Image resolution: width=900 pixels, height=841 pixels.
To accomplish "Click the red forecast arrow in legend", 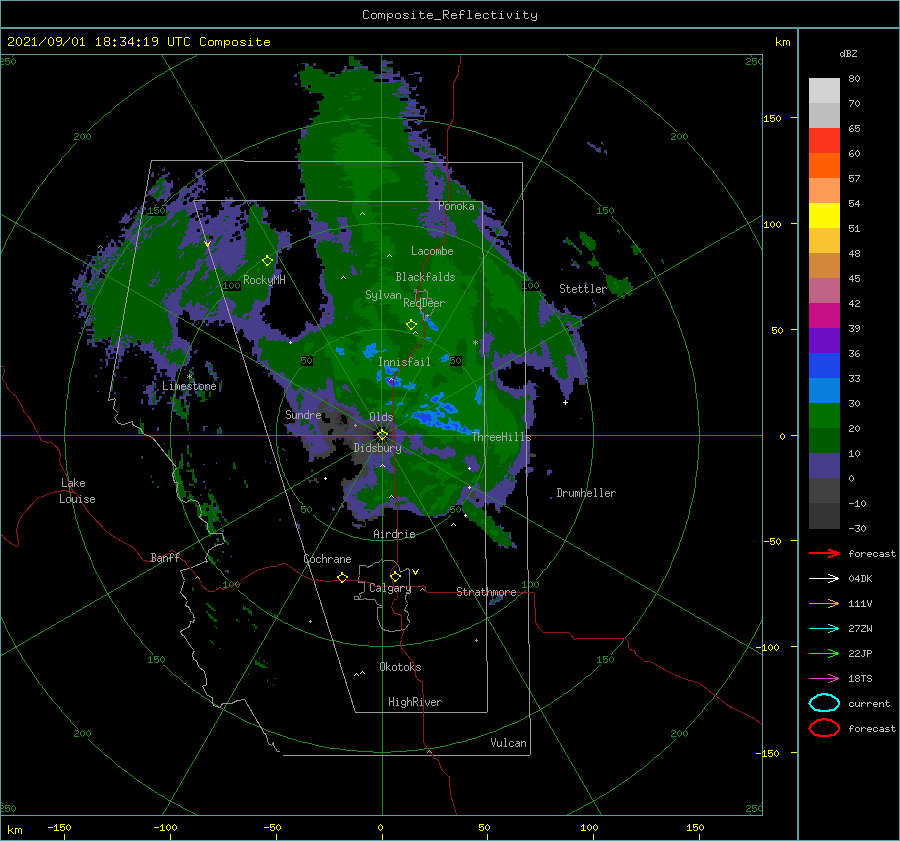I will [824, 553].
